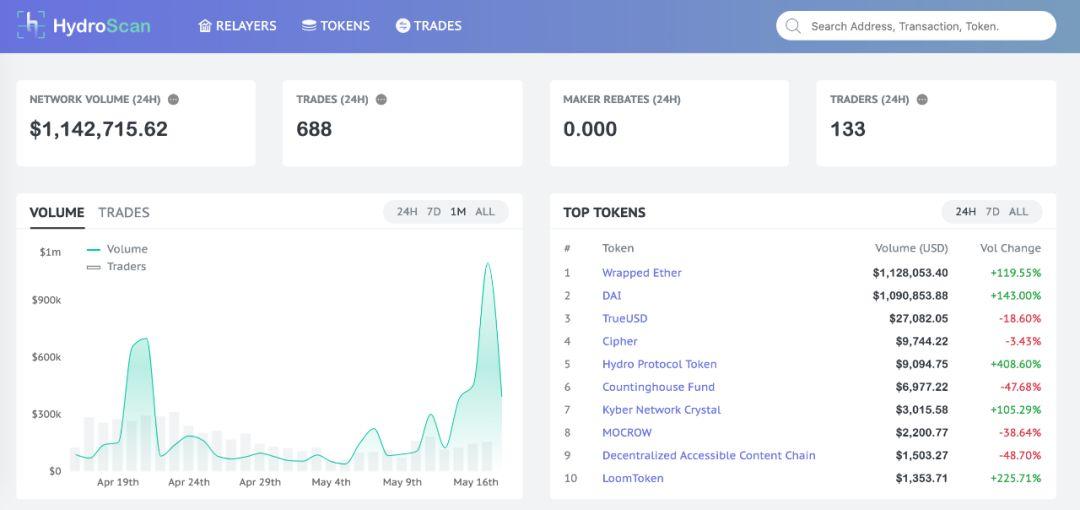Select 24H range on volume chart
Screen dimensions: 1080x510
407,212
